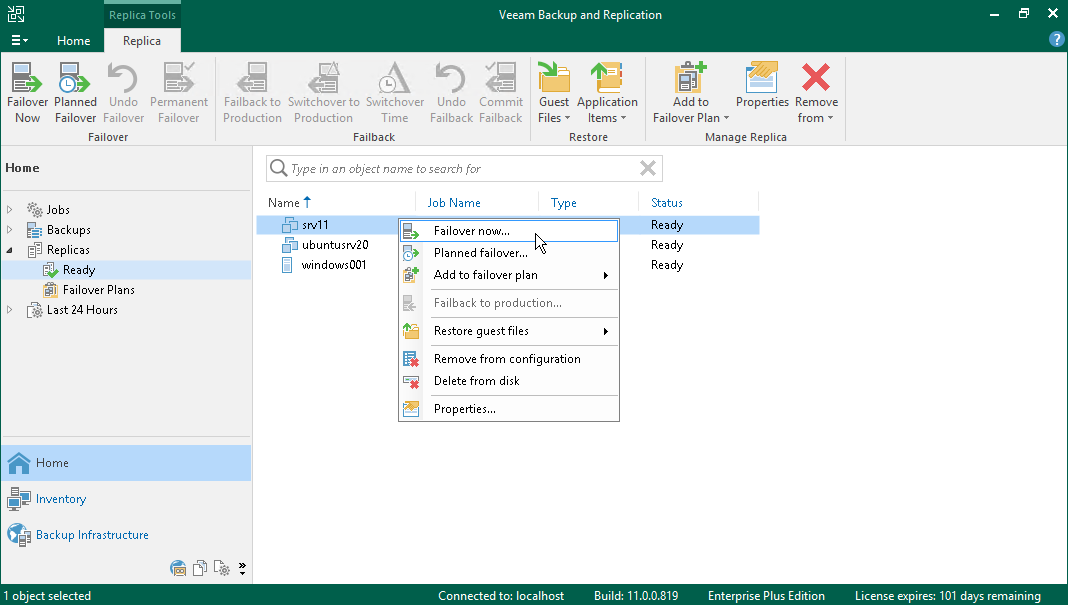Screen dimensions: 1068x605
Task: Click the Veeam application logo icon
Action: (16, 14)
